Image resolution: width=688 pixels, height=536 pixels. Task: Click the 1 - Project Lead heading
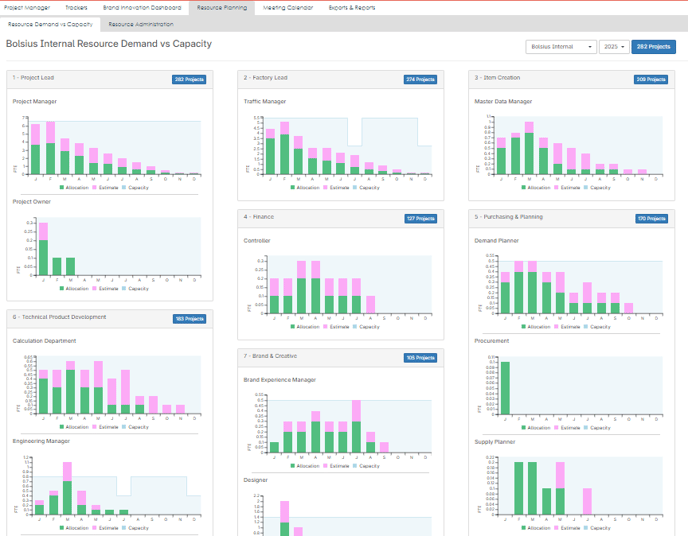point(33,78)
